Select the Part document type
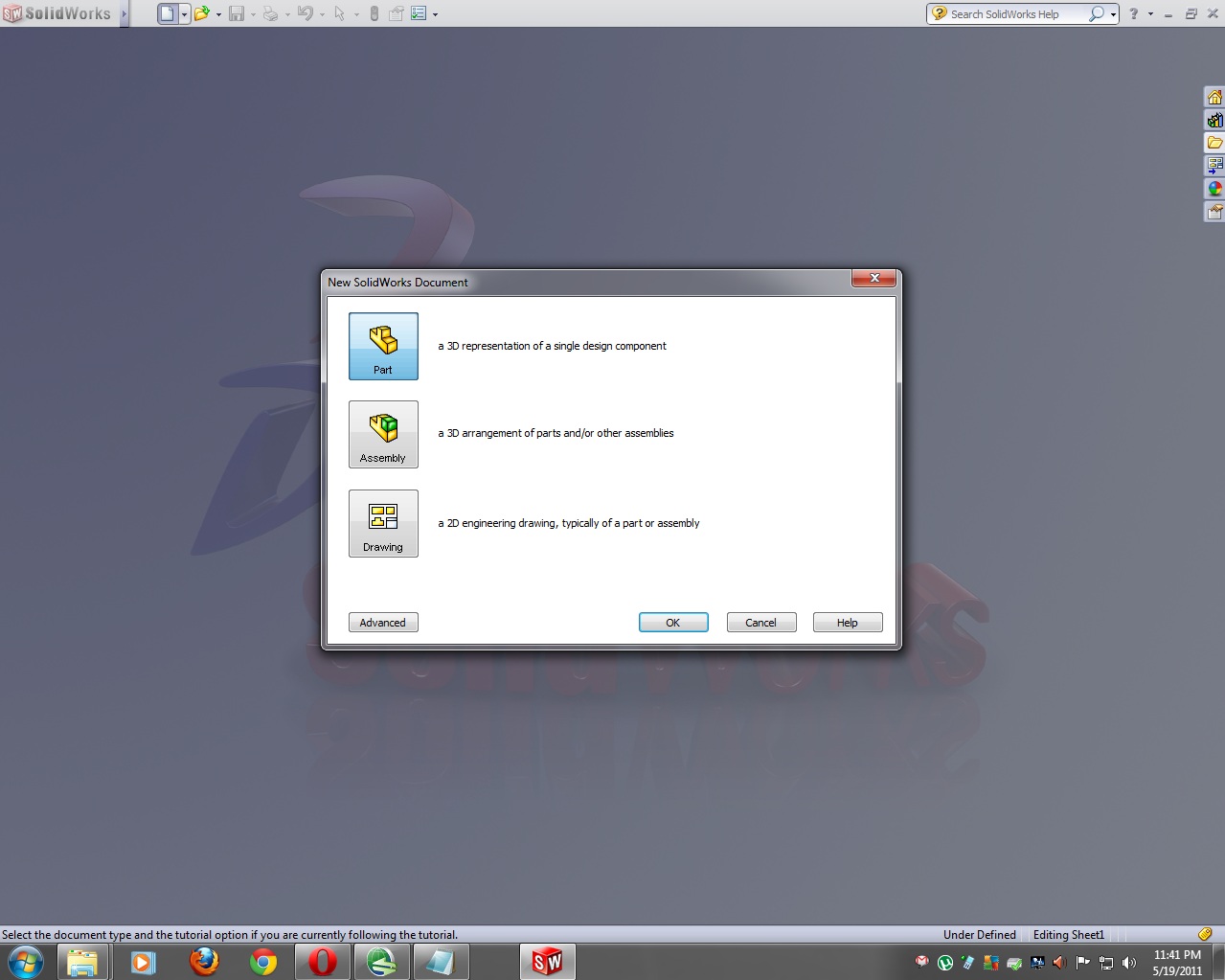Screen dimensions: 1225x980 tap(383, 346)
